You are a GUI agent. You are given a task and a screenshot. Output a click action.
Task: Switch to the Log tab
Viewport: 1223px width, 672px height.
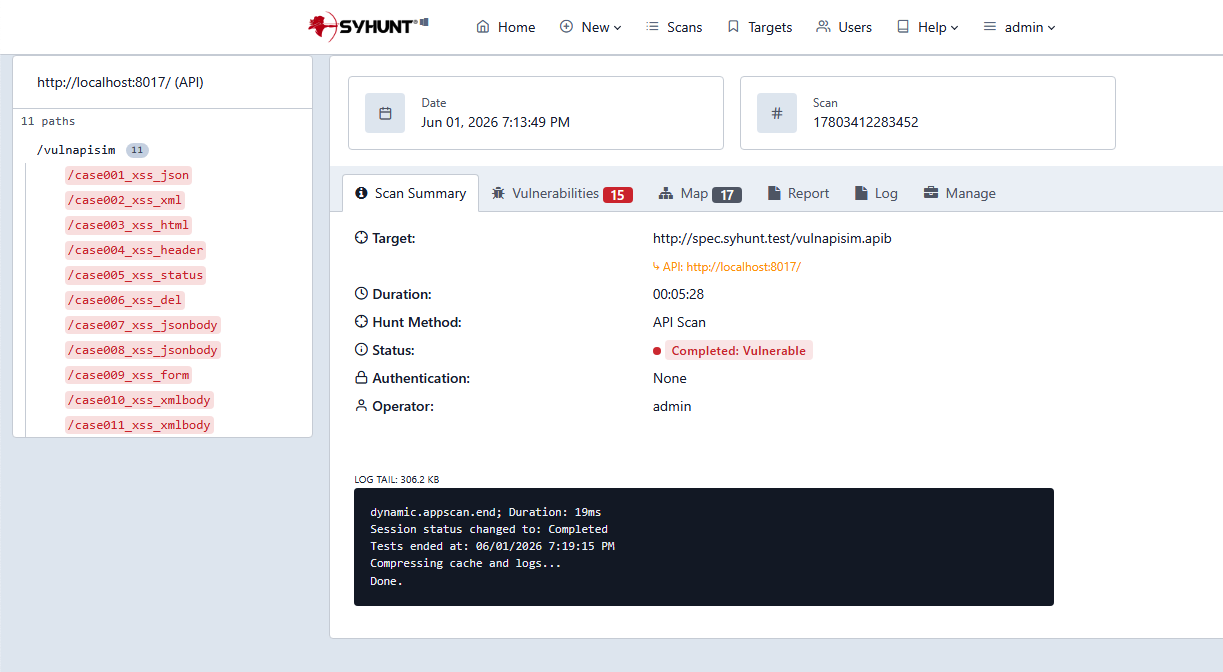click(876, 193)
